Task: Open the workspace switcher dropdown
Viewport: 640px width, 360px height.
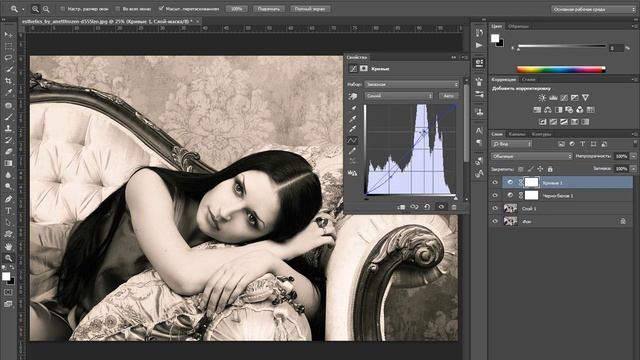Action: 593,9
